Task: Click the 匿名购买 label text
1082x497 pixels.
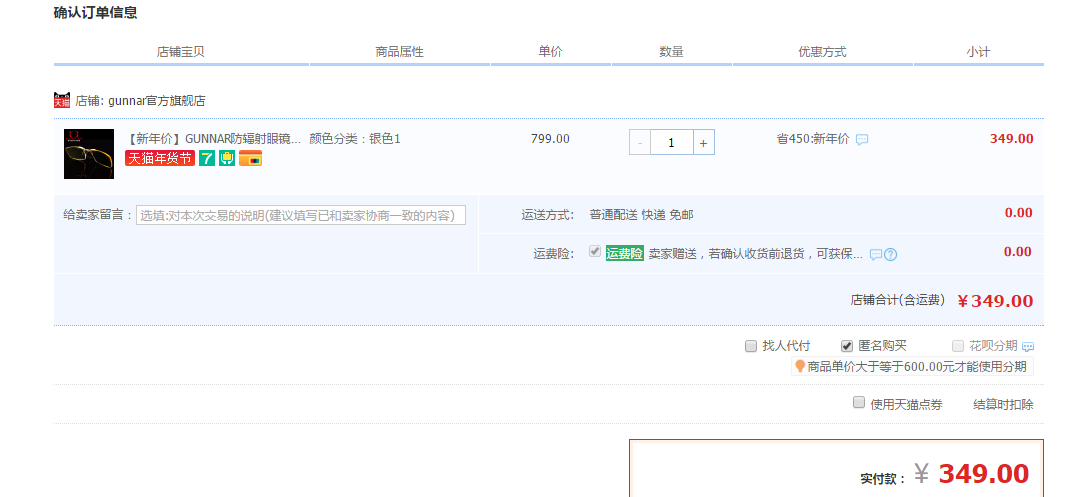Action: point(882,346)
